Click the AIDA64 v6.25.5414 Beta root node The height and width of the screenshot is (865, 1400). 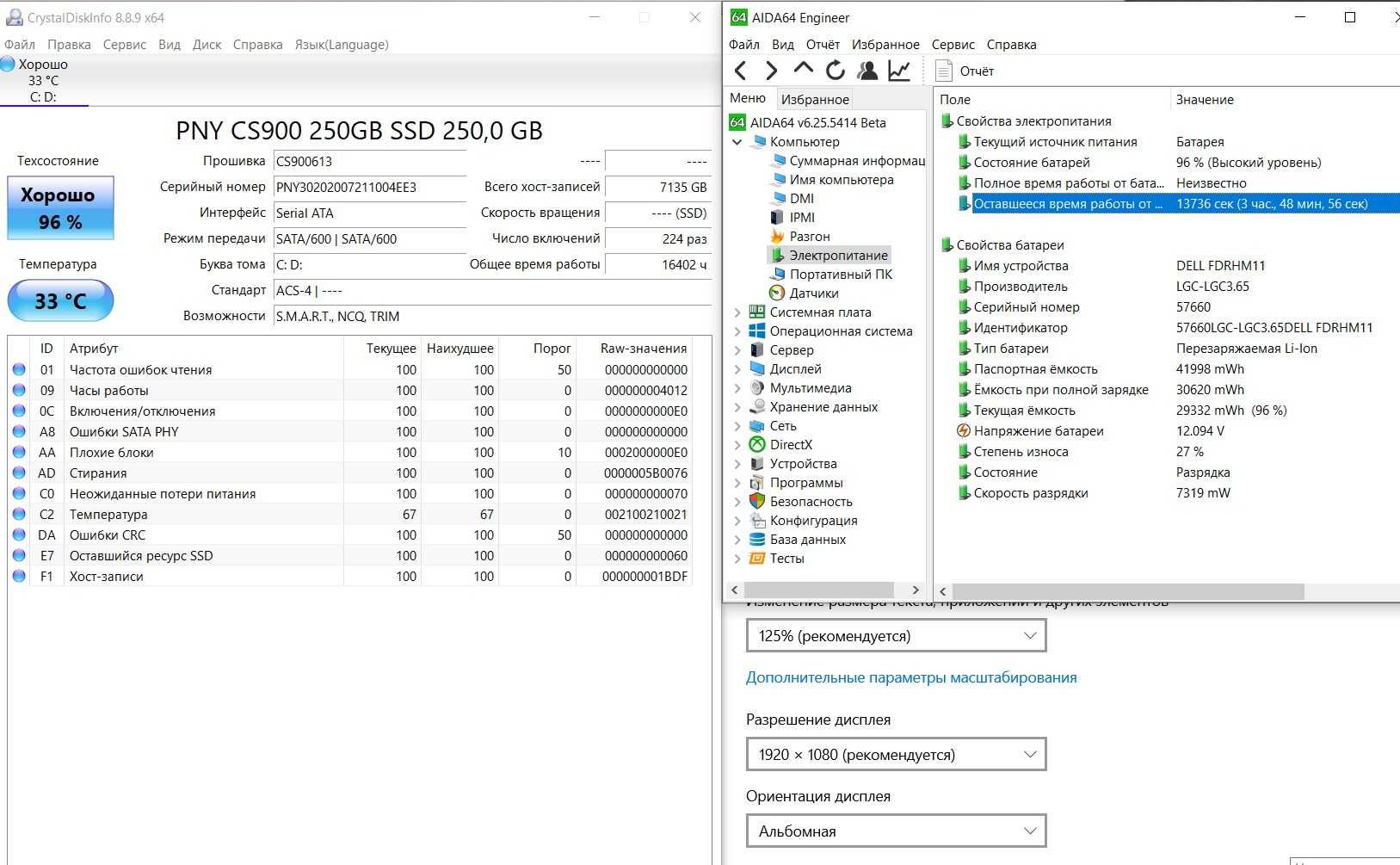[x=817, y=123]
